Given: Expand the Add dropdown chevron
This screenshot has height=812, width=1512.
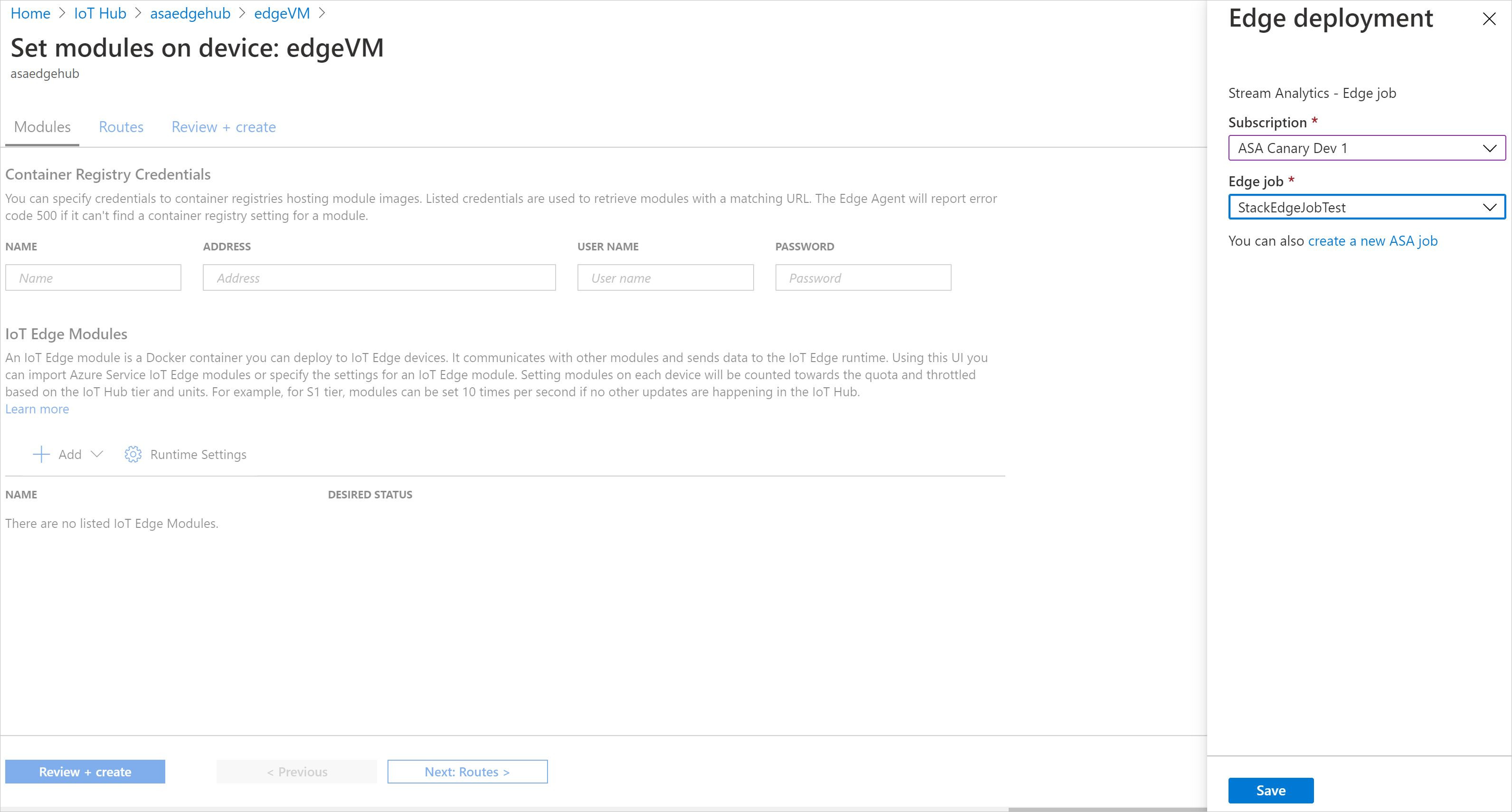Looking at the screenshot, I should tap(97, 454).
